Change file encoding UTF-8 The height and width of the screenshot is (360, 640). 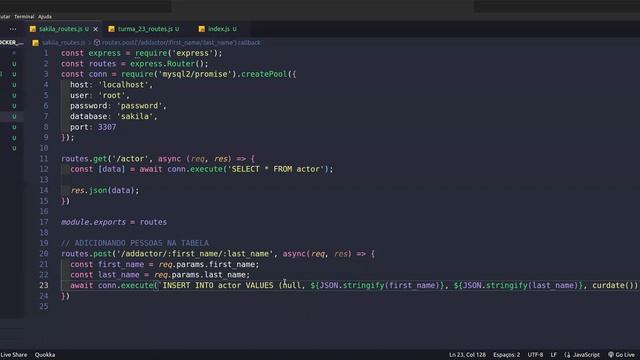coord(535,355)
